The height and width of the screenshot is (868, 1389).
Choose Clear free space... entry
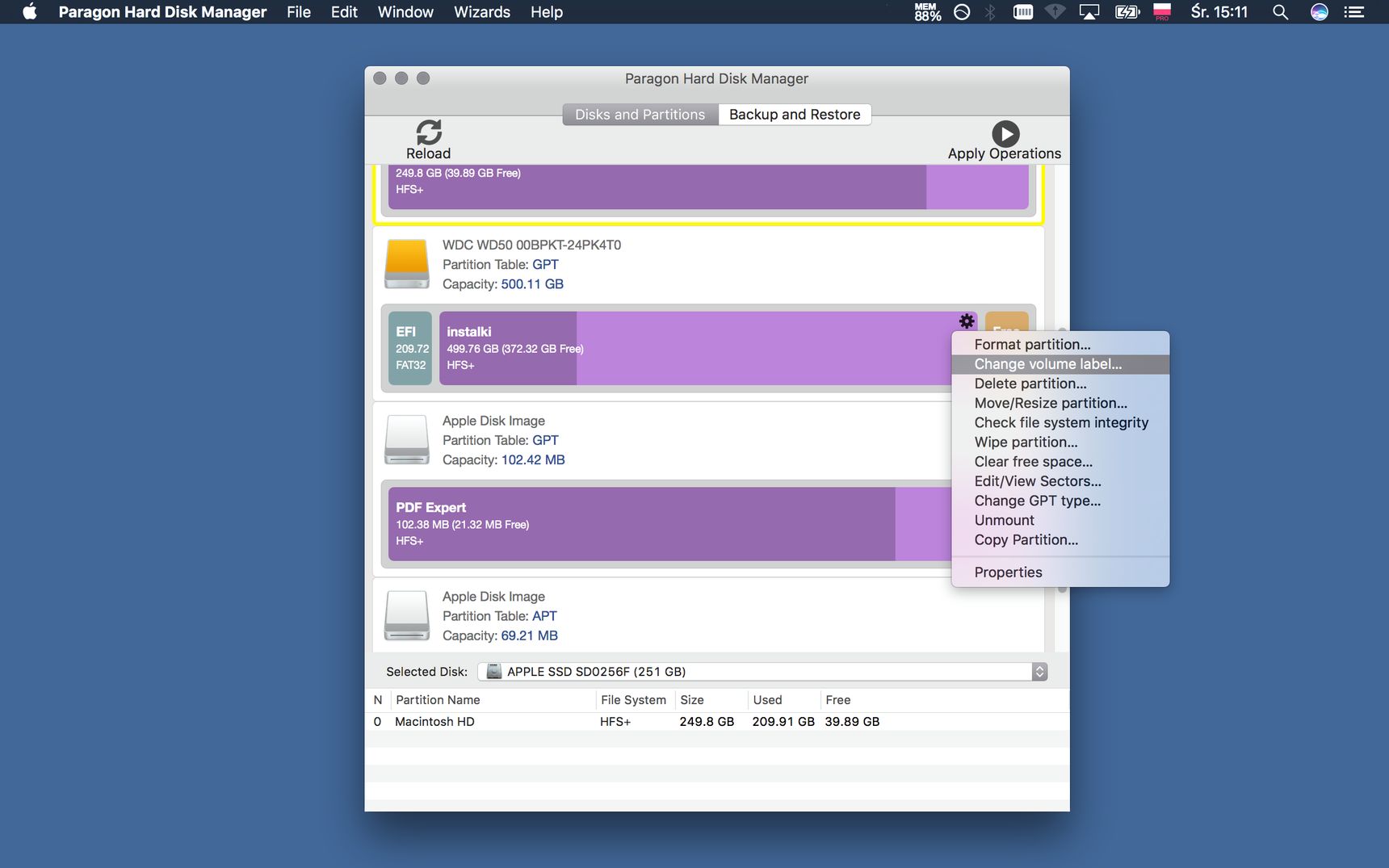click(1060, 462)
